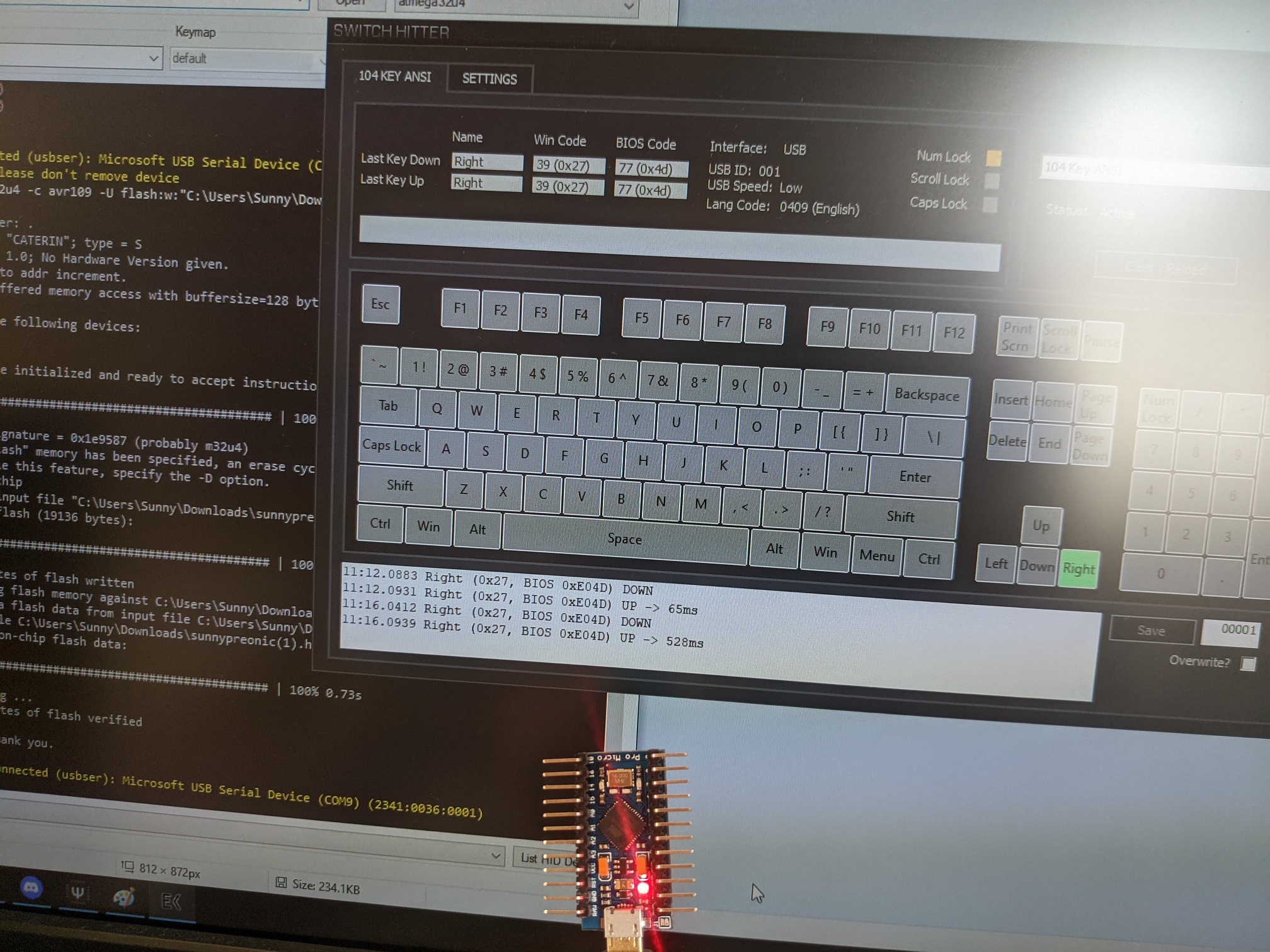Toggle the Overwrite? checkbox
This screenshot has height=952, width=1270.
click(1247, 664)
